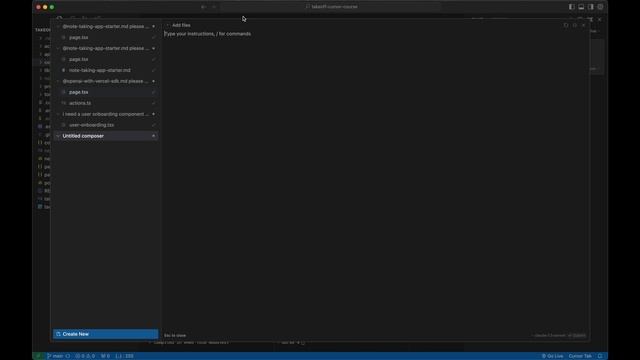Collapse the user onboarding component chevron

(58, 114)
